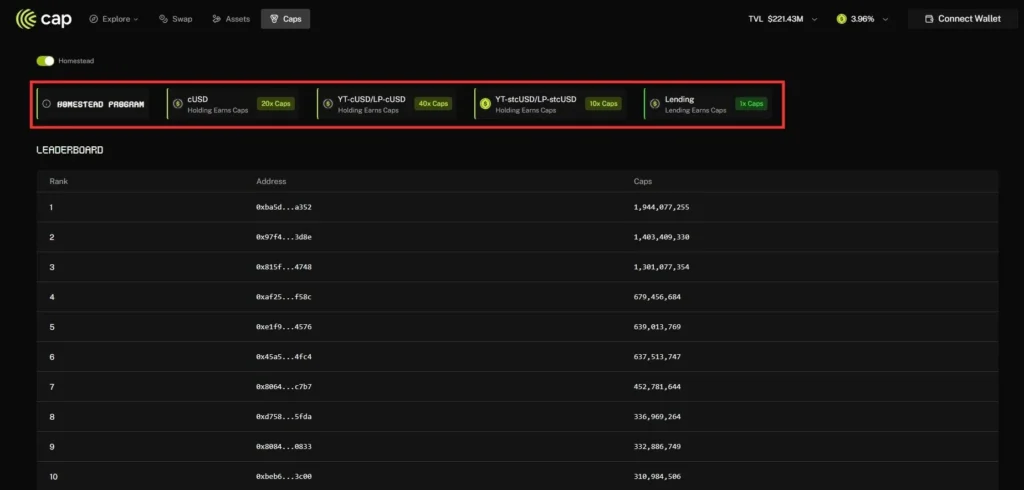Image resolution: width=1024 pixels, height=490 pixels.
Task: Open the Lending Earns Caps card
Action: click(x=708, y=104)
